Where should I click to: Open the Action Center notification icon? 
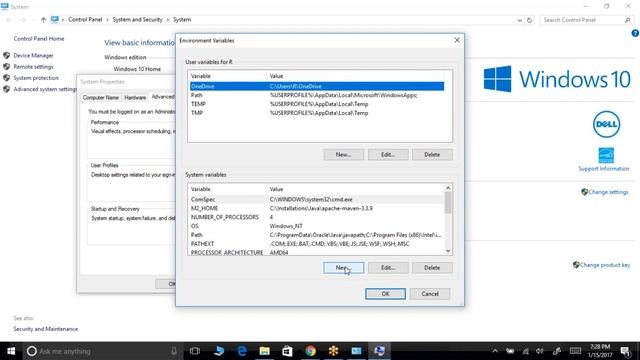(625, 351)
